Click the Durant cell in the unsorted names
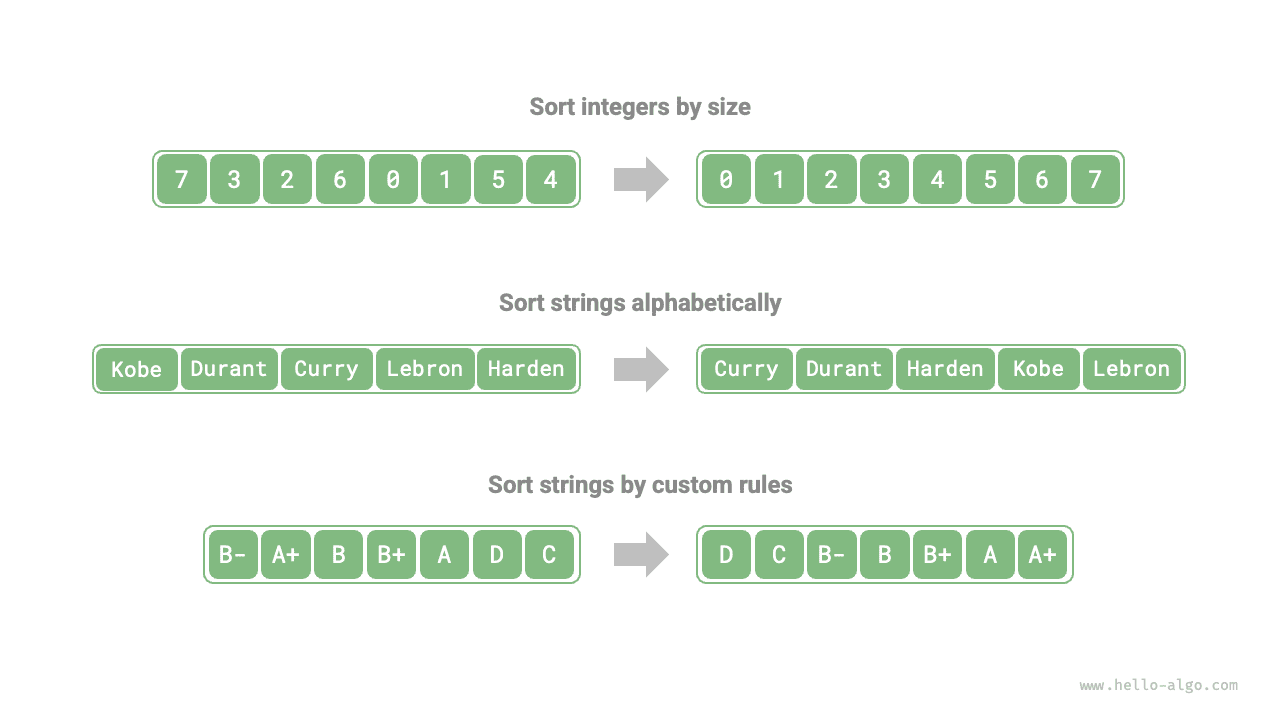The width and height of the screenshot is (1280, 720). (x=229, y=369)
